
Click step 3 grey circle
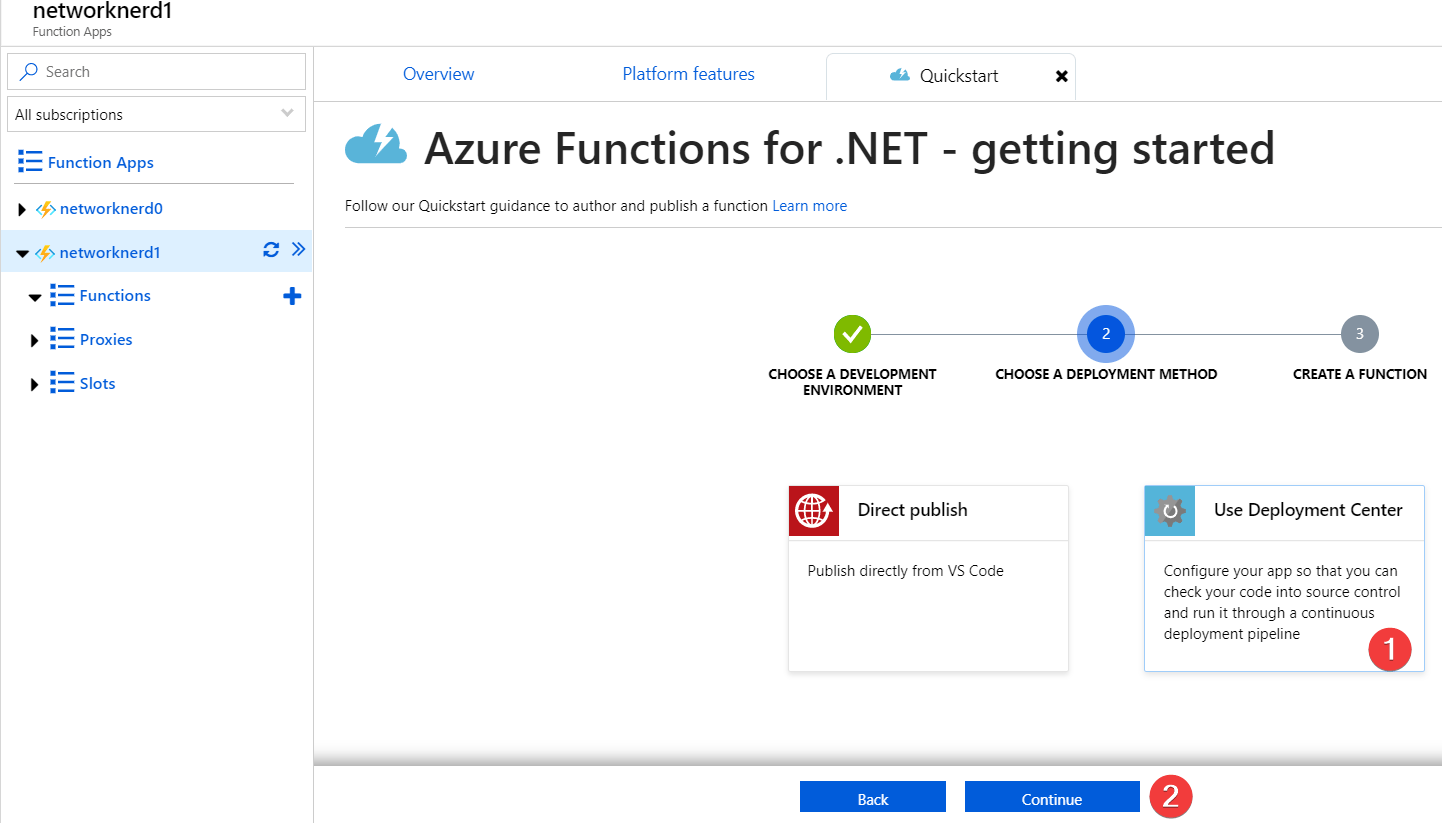pyautogui.click(x=1359, y=334)
